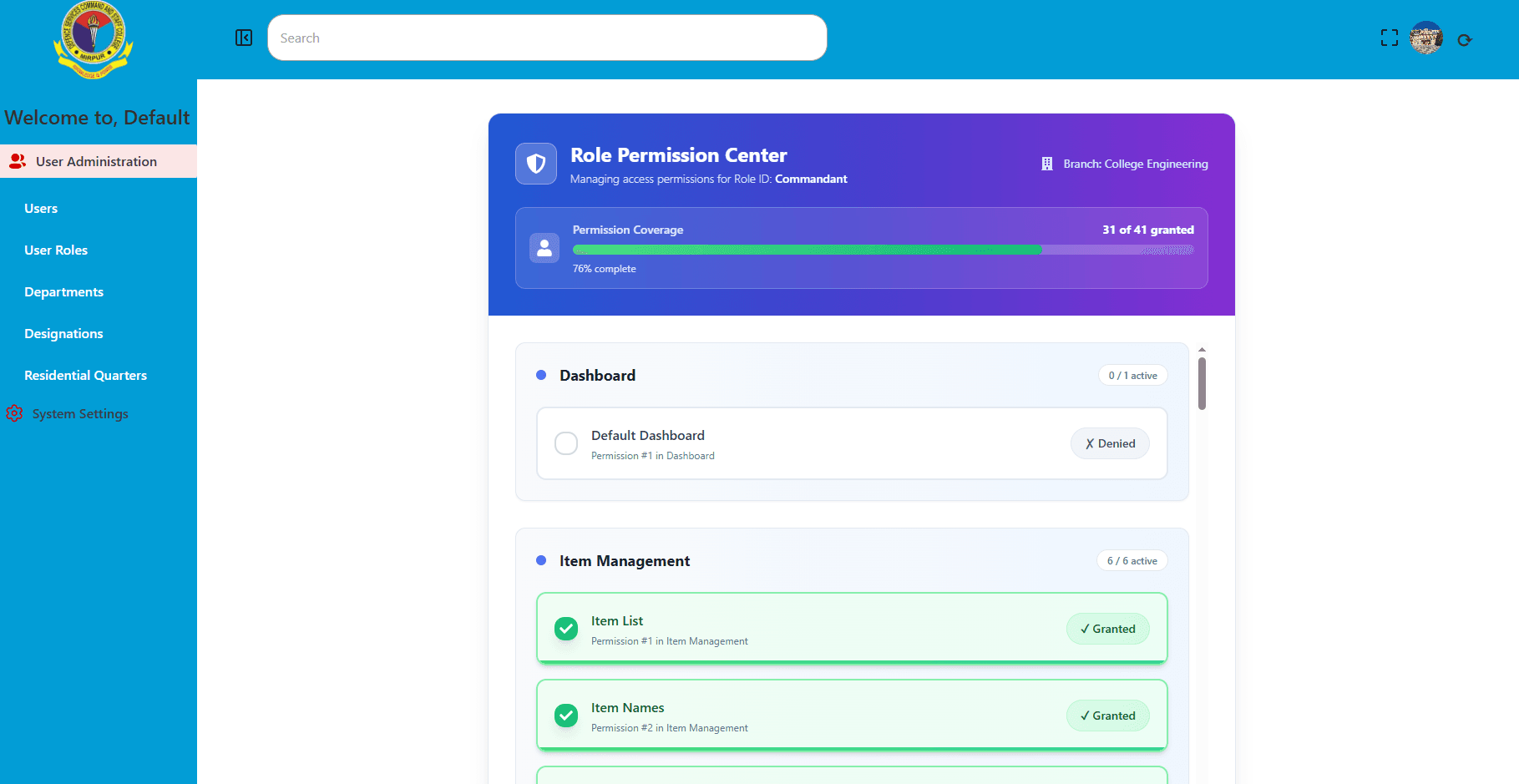Viewport: 1519px width, 784px height.
Task: Click the permissions list scrollbar thumb
Action: tap(1202, 384)
